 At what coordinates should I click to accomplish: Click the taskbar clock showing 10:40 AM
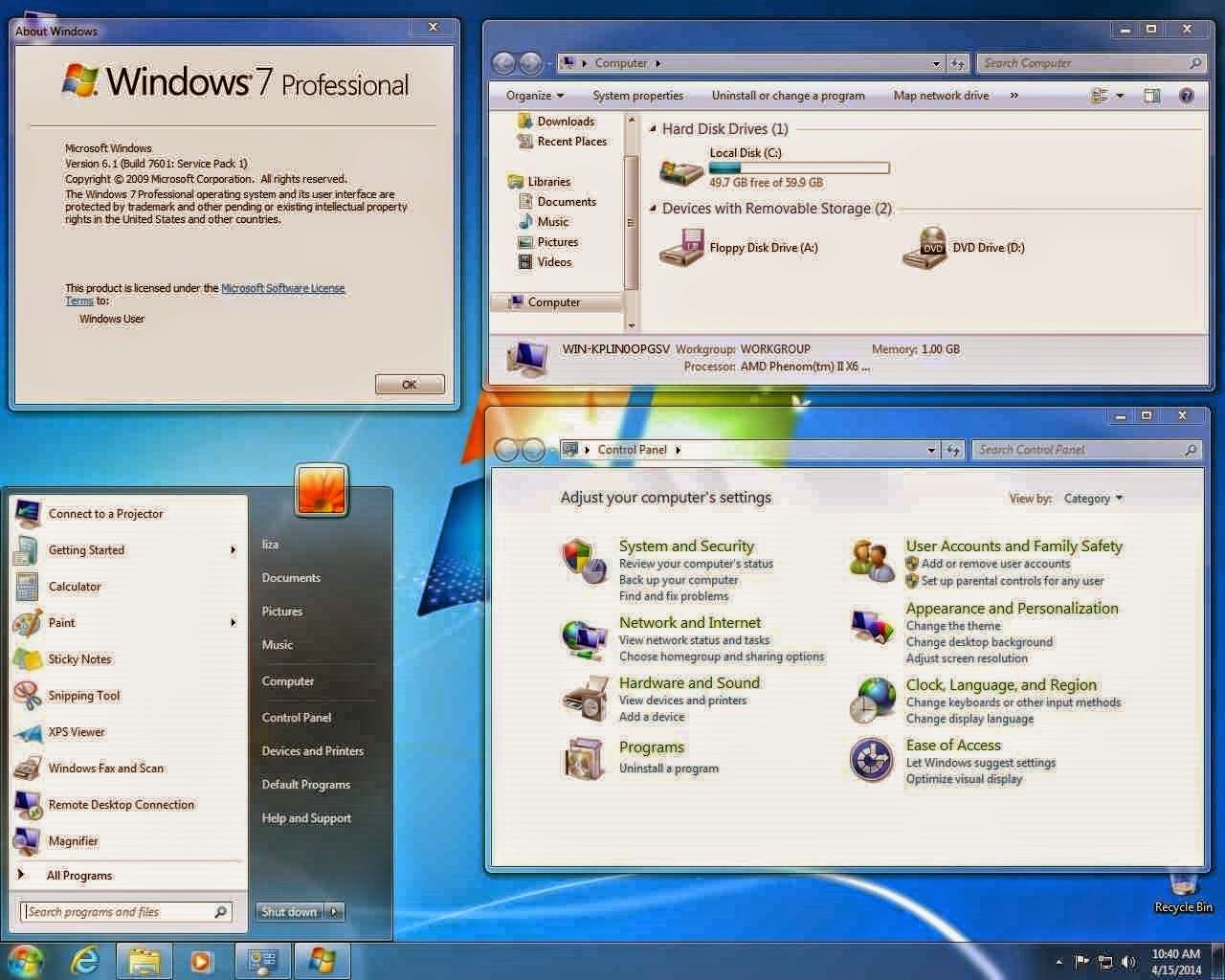click(1176, 962)
